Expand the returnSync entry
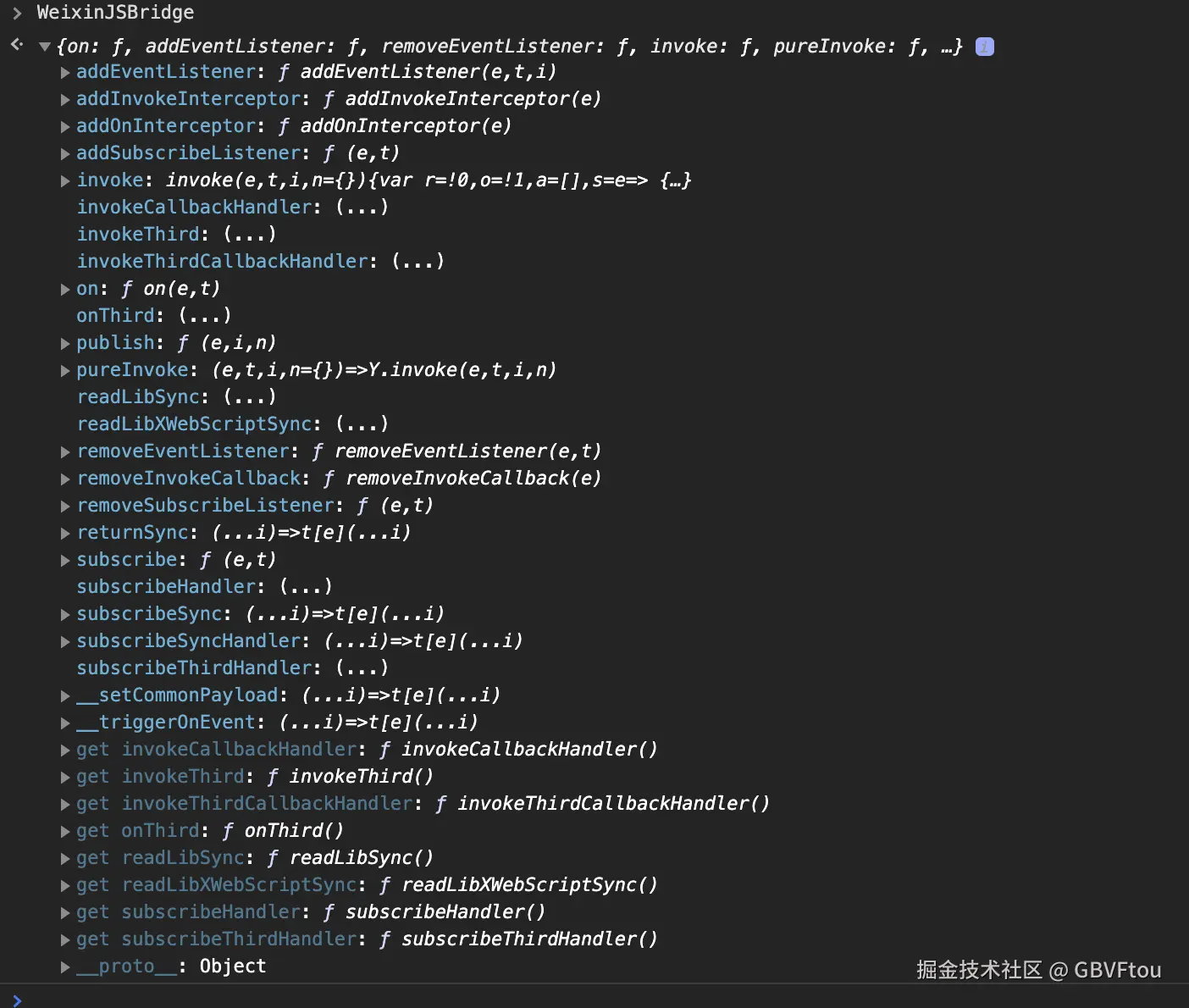 point(65,534)
